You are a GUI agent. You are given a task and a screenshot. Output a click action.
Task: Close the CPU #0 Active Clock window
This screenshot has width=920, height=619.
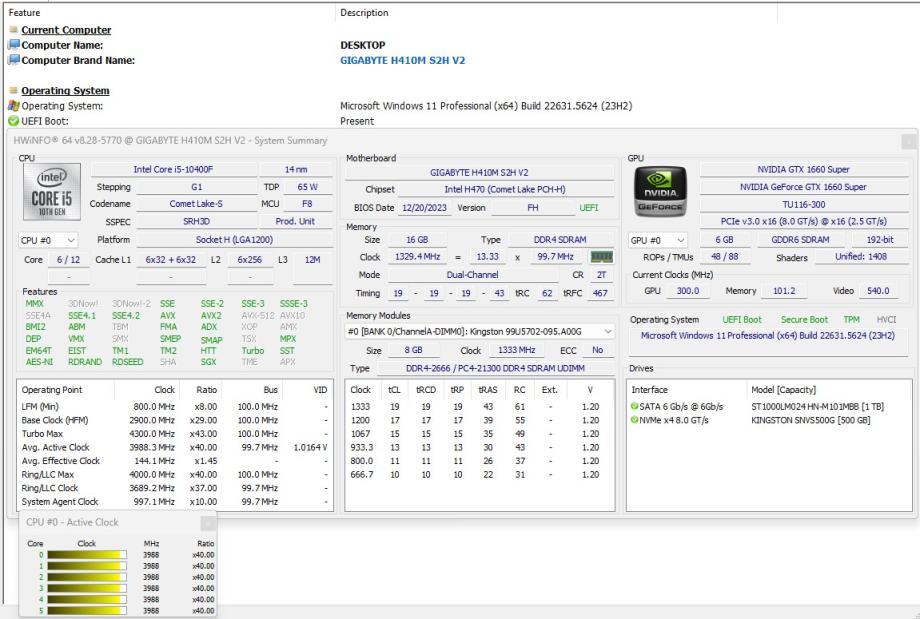208,522
